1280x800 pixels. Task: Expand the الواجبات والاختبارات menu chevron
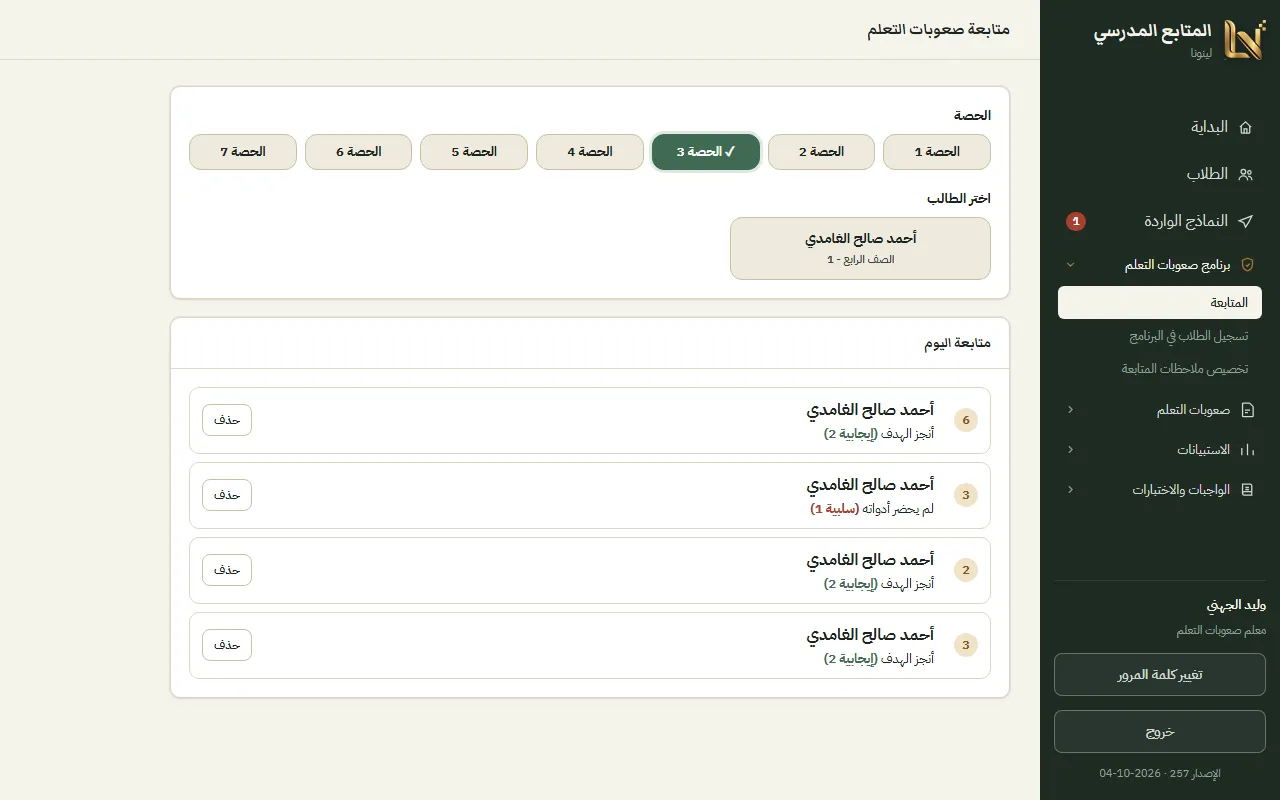[x=1070, y=490]
